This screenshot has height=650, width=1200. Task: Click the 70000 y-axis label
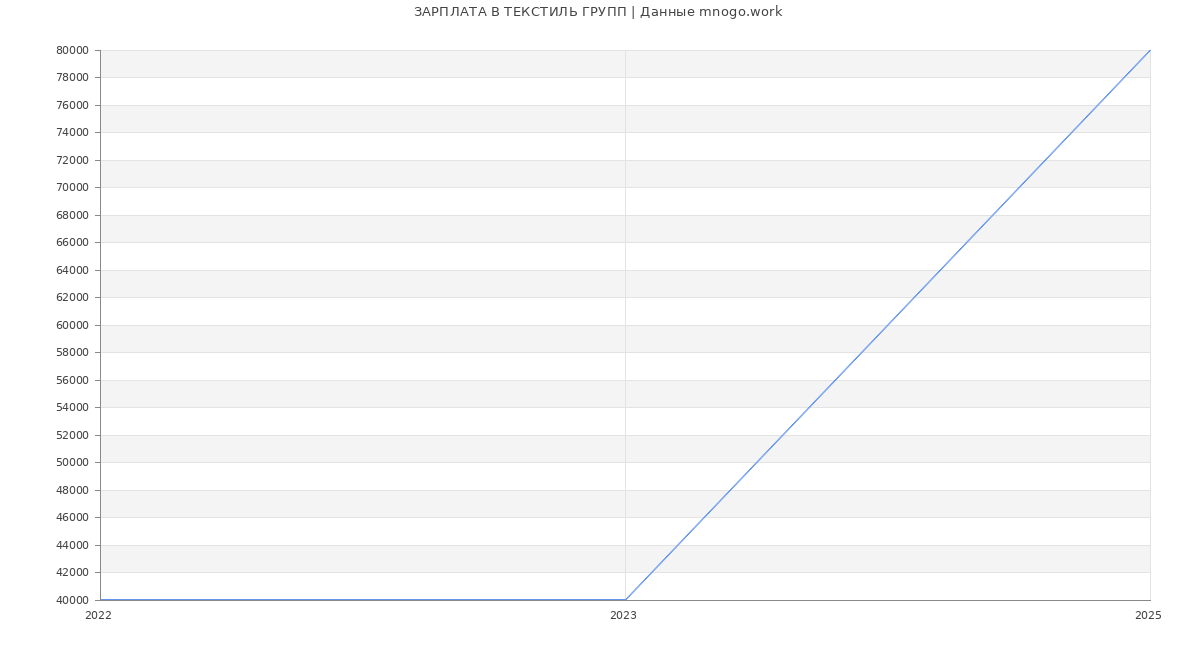[72, 187]
